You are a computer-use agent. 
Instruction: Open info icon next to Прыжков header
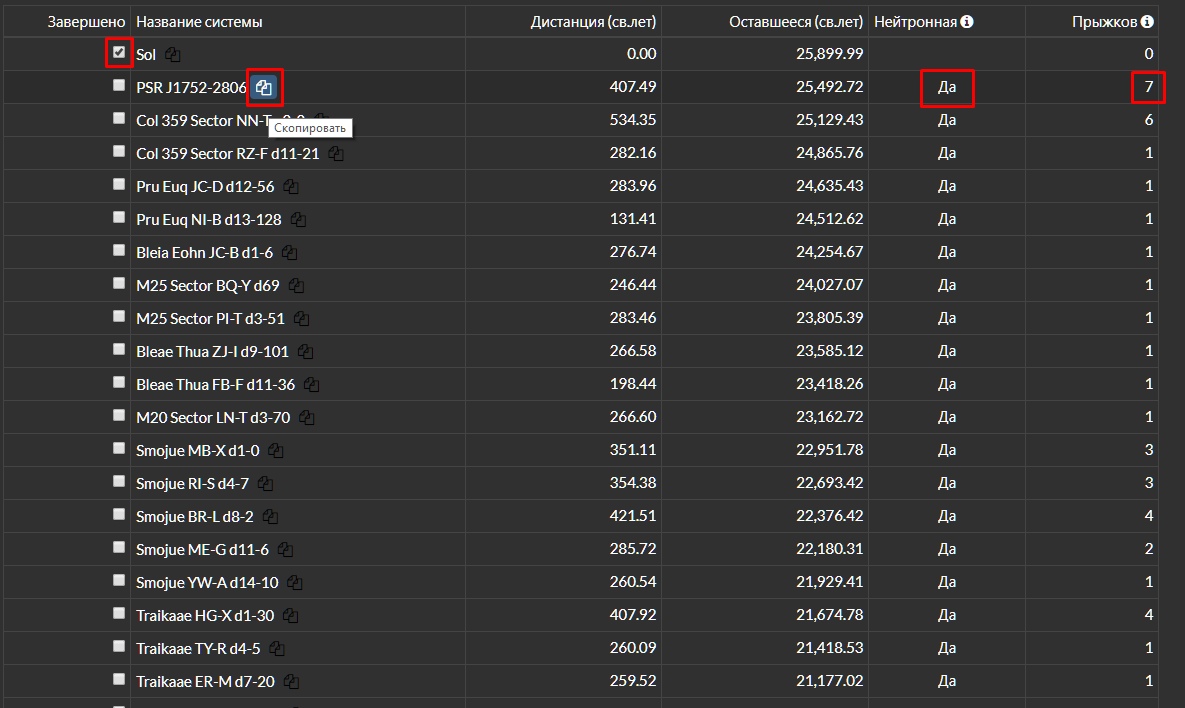[1147, 22]
